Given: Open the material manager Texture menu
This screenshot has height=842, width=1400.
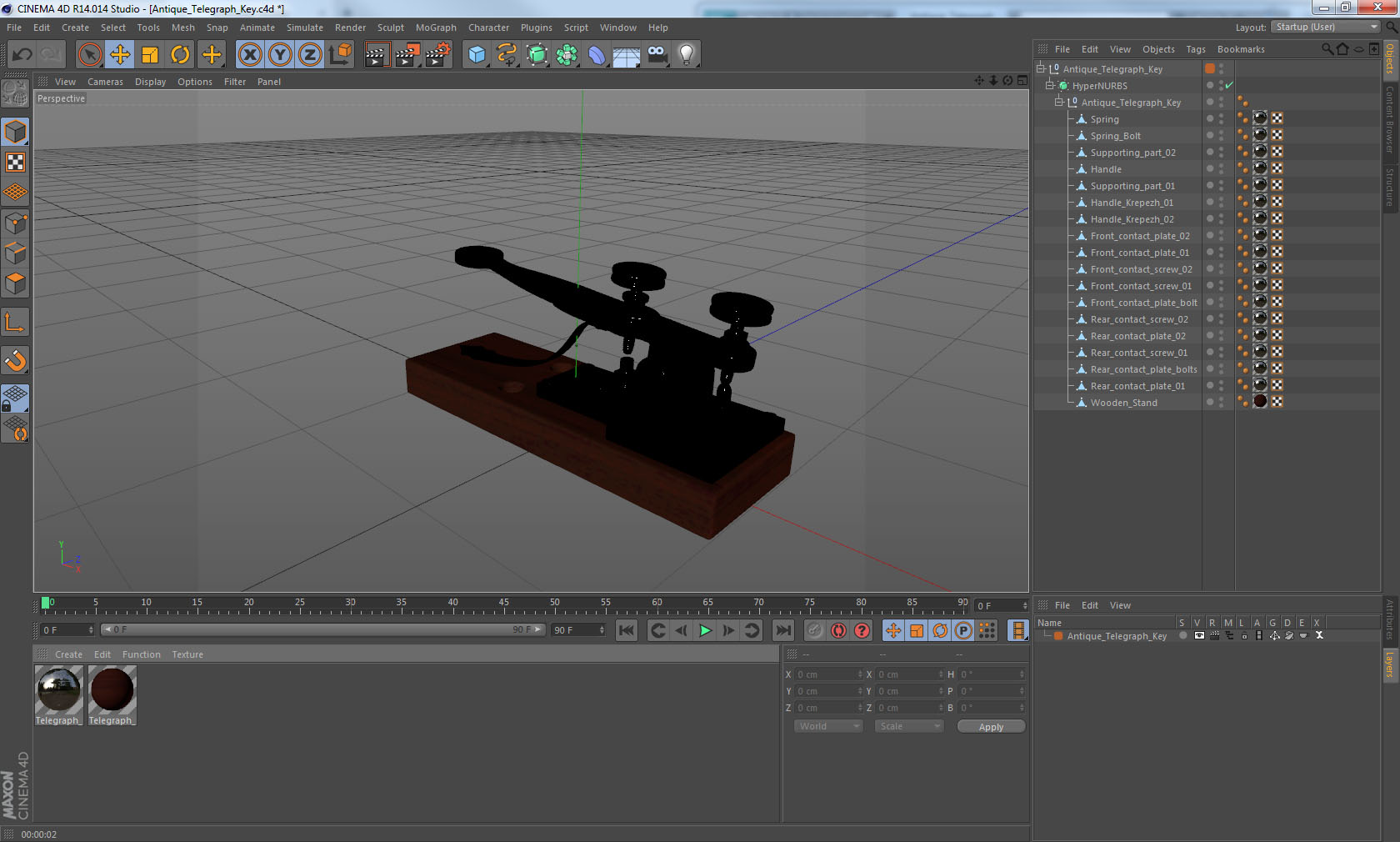Looking at the screenshot, I should [x=187, y=654].
